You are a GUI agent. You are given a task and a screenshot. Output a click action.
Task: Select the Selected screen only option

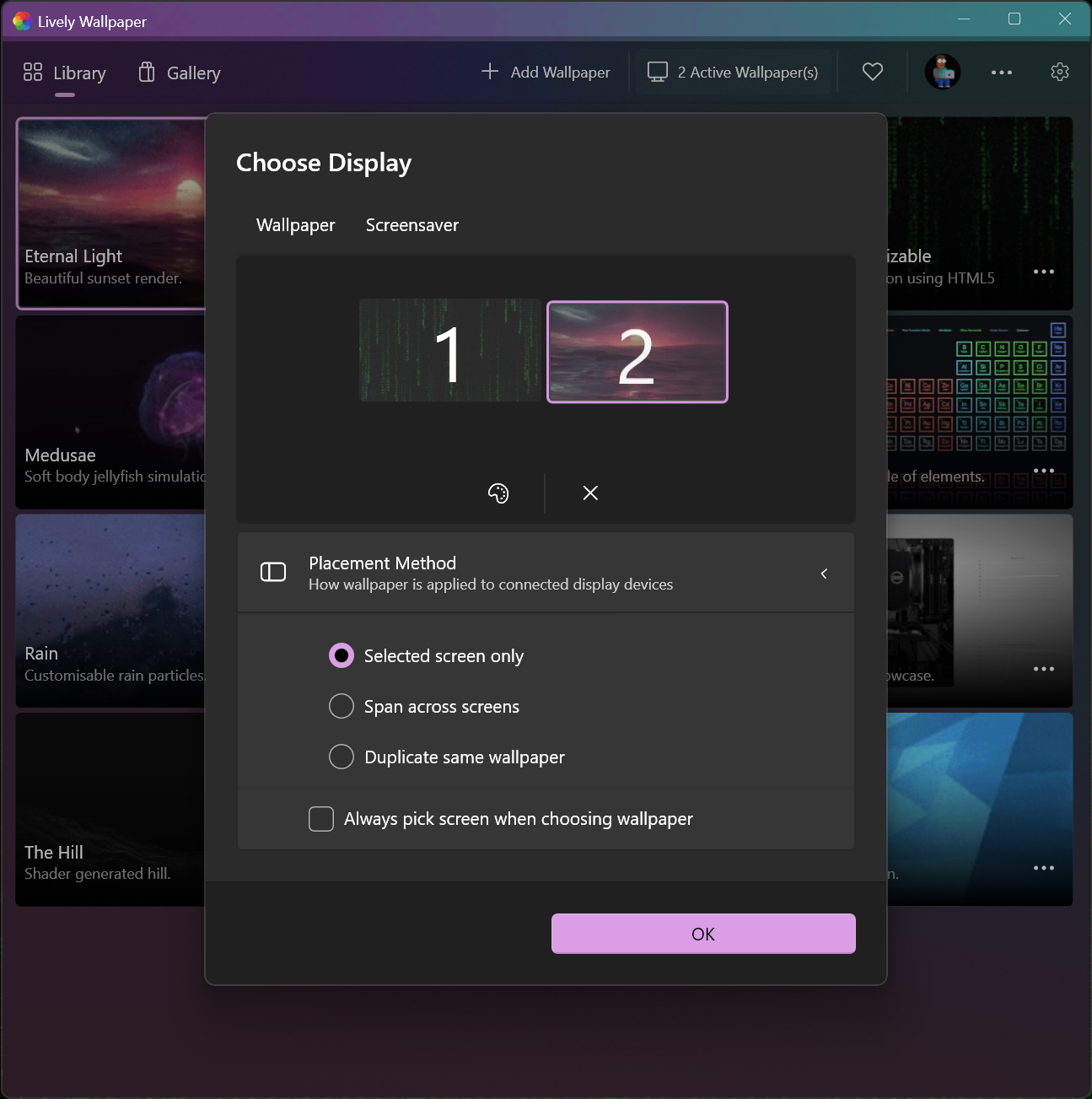[341, 655]
